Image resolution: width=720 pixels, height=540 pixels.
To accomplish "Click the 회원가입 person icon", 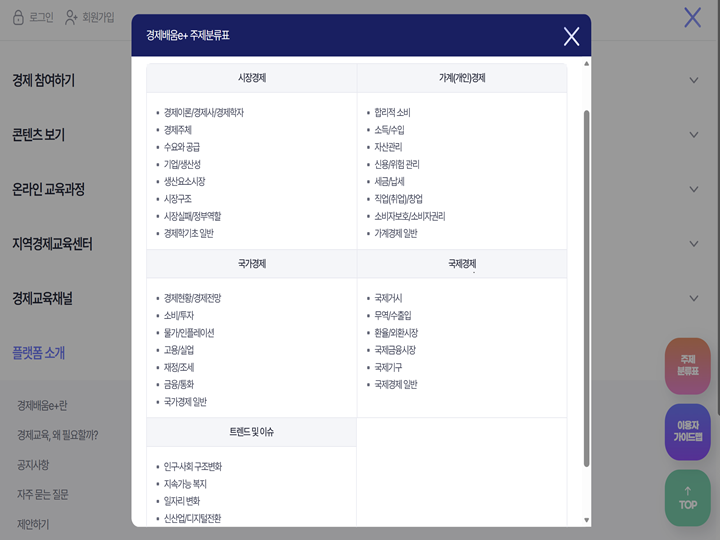I will click(x=71, y=17).
